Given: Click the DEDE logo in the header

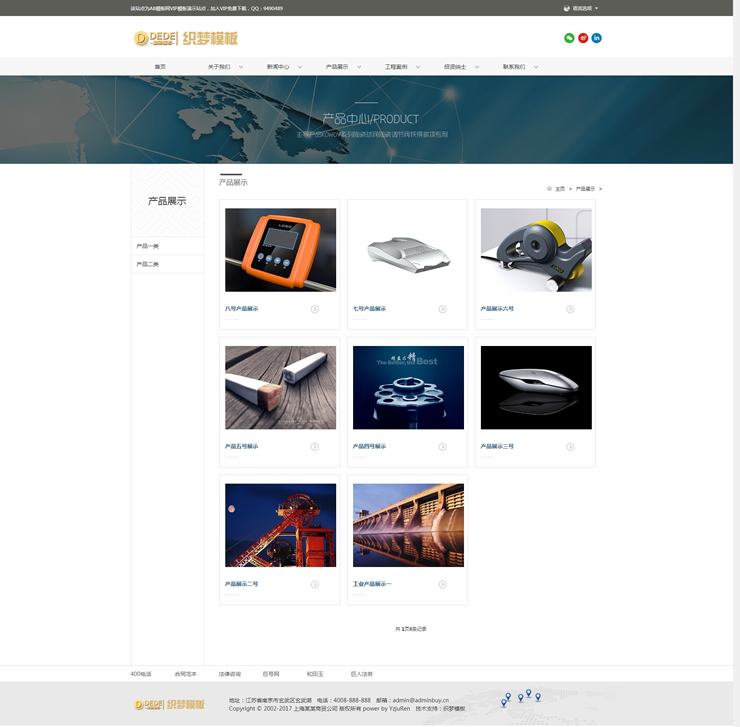Looking at the screenshot, I should click(x=186, y=38).
